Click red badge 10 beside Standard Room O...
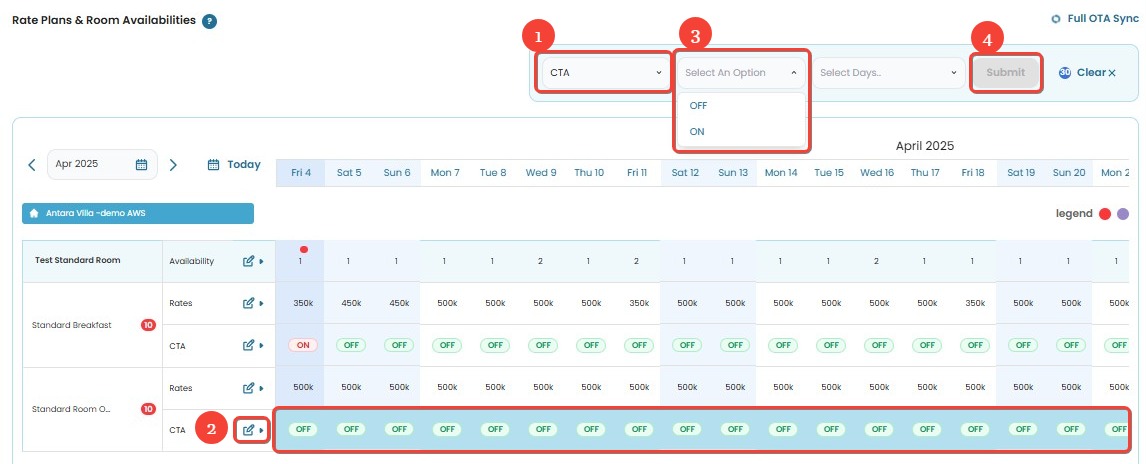 pyautogui.click(x=148, y=409)
